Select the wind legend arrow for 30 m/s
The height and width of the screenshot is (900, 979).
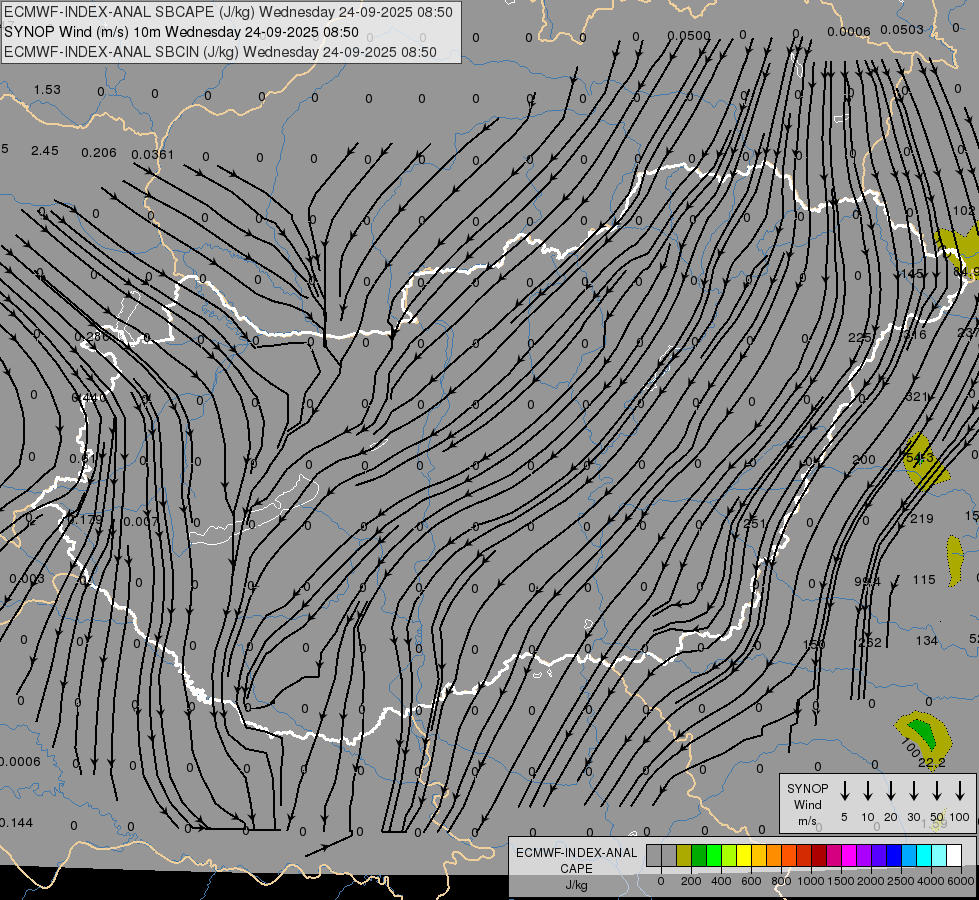pos(913,790)
